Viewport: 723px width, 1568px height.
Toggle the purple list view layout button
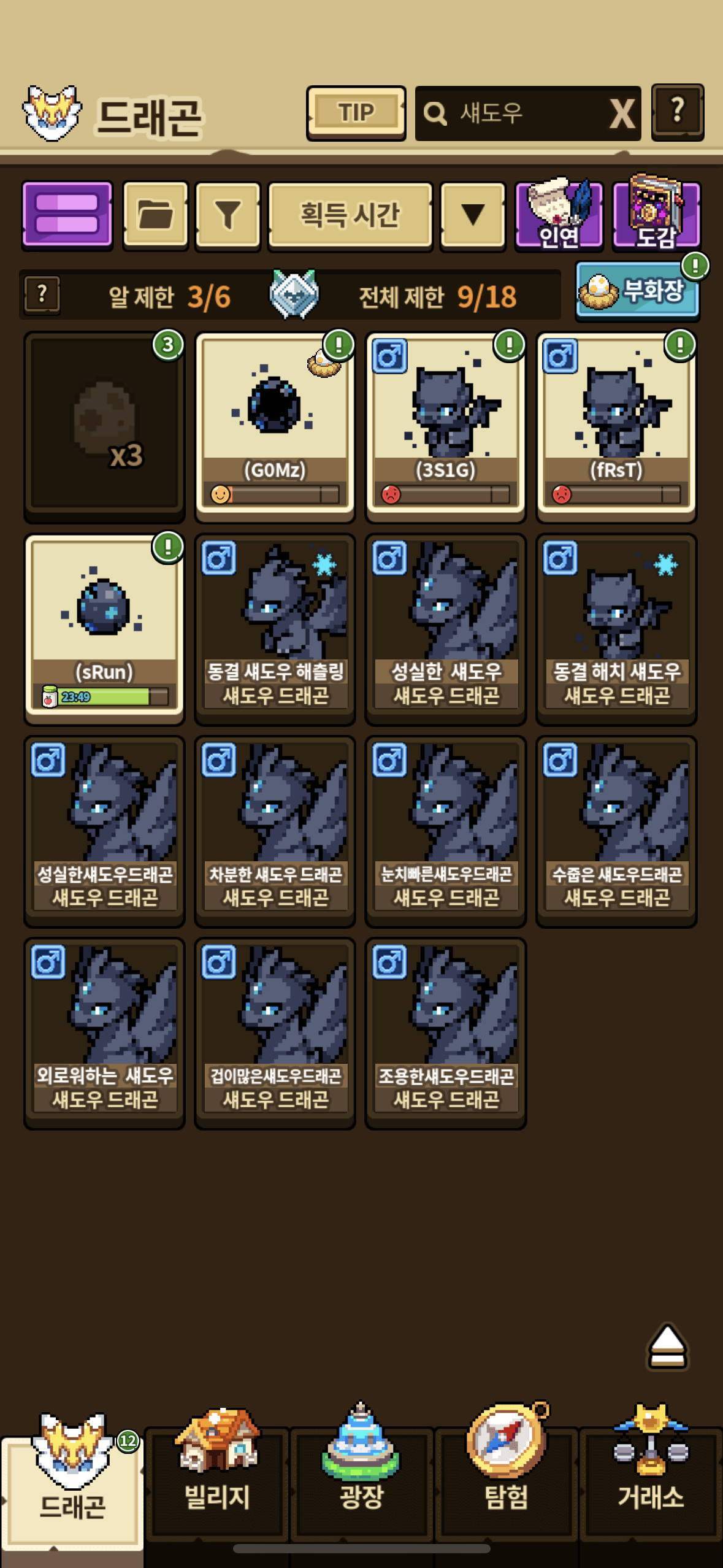[67, 215]
